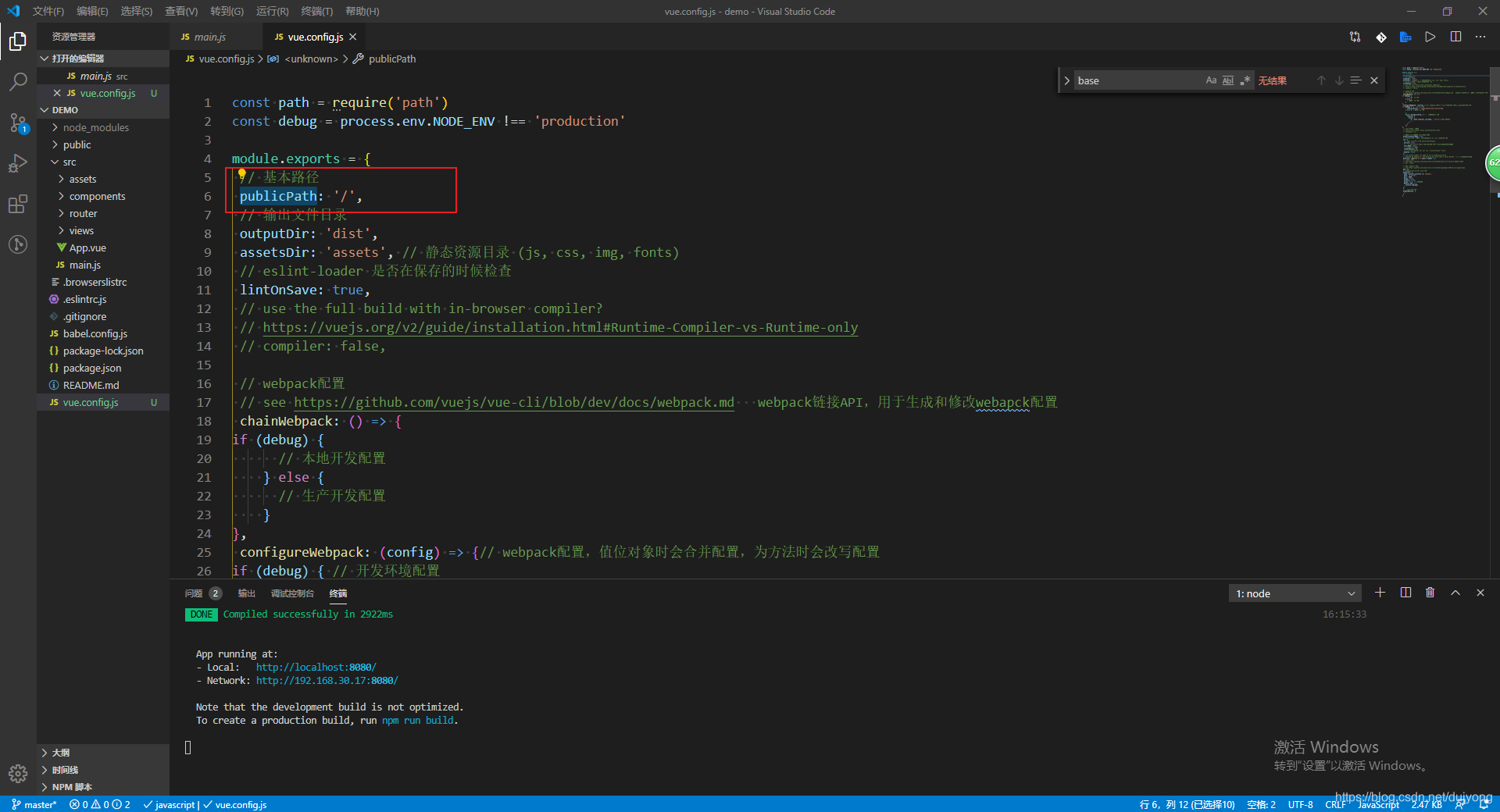Open the terminal selector dropdown '1: node'
Image resolution: width=1500 pixels, height=812 pixels.
(1295, 593)
